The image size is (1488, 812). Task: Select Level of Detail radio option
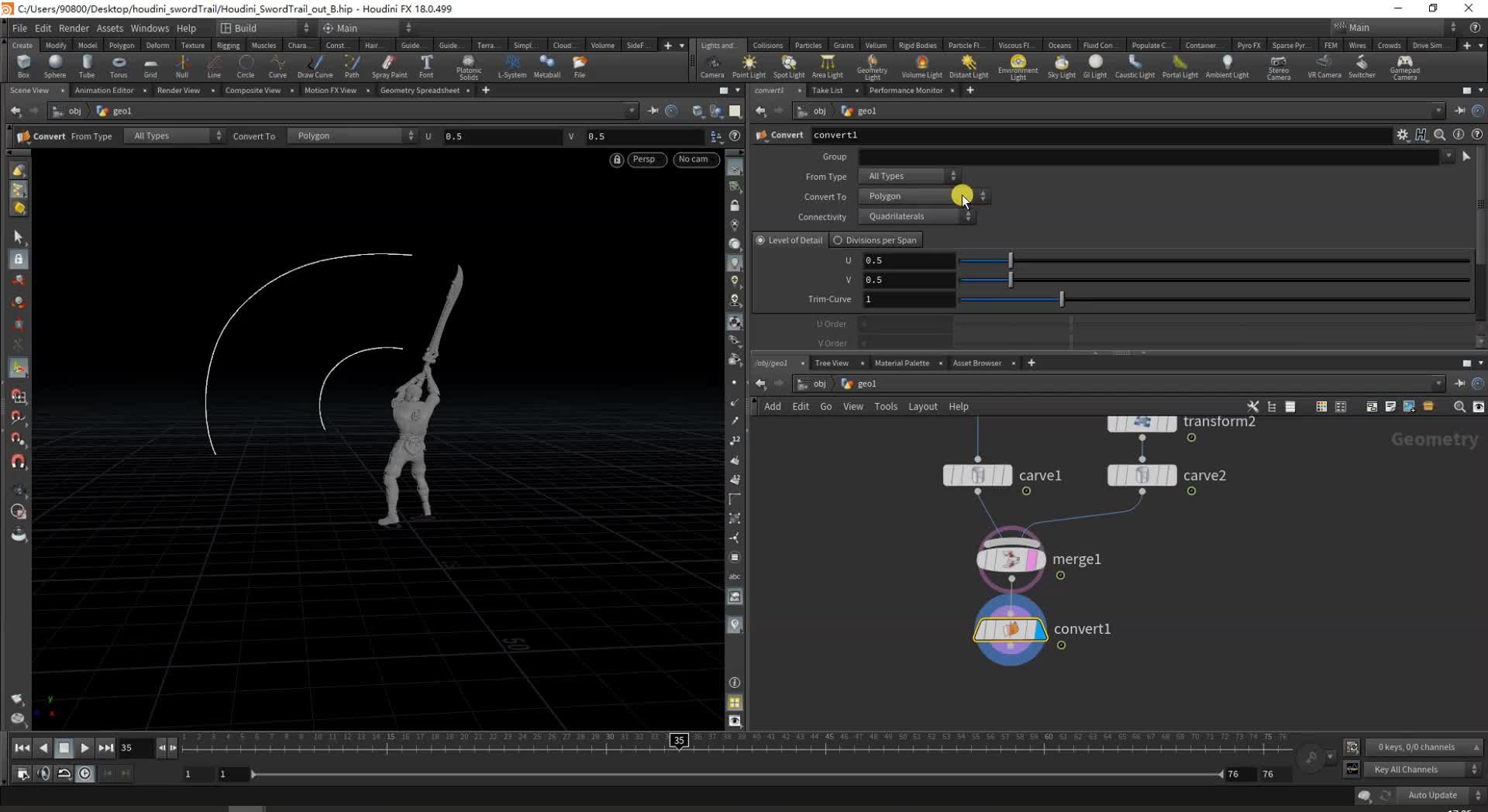click(x=790, y=240)
